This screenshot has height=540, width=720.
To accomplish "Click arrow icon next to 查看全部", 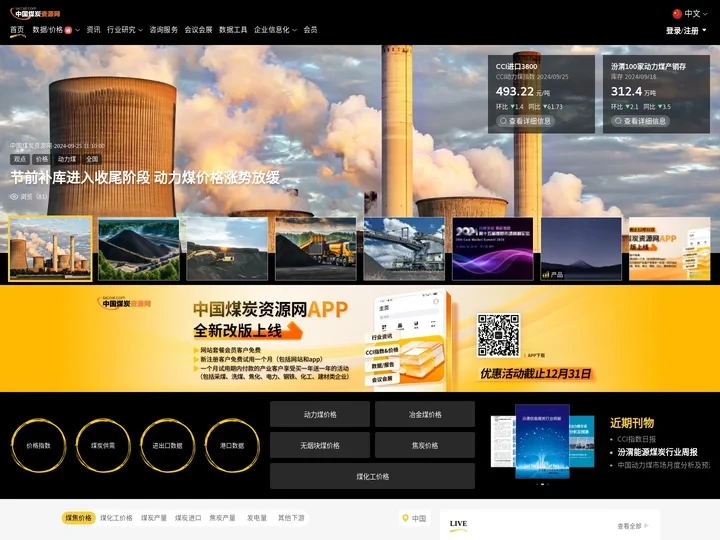I will click(647, 526).
